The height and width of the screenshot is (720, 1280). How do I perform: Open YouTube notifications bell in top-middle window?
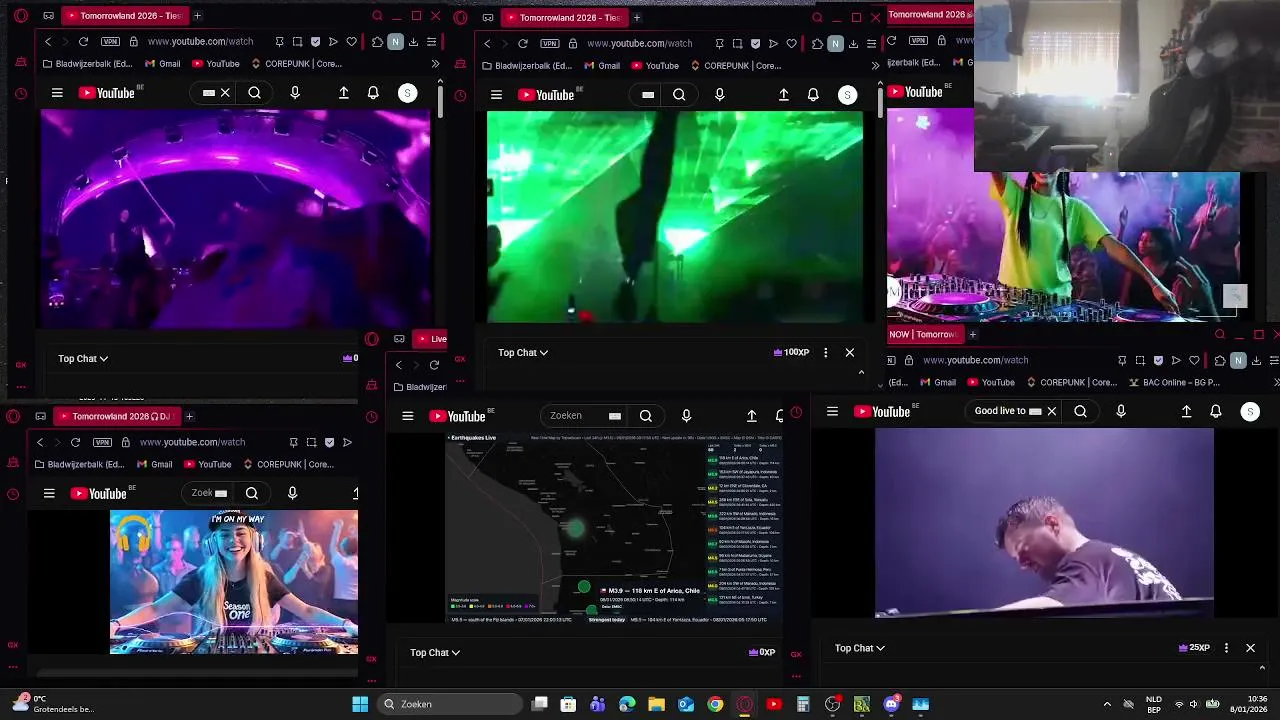pos(813,95)
